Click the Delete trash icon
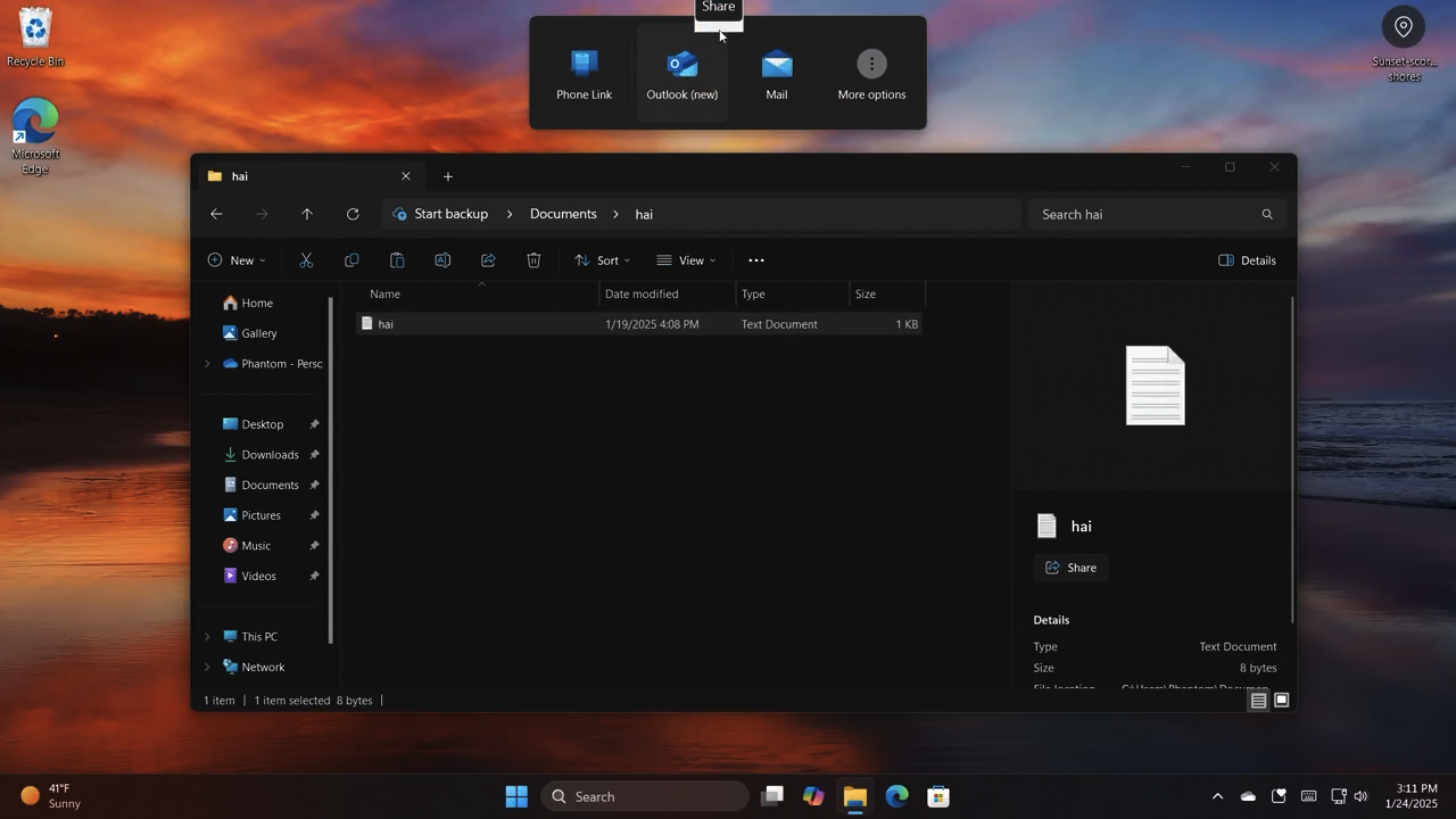1456x819 pixels. 533,260
